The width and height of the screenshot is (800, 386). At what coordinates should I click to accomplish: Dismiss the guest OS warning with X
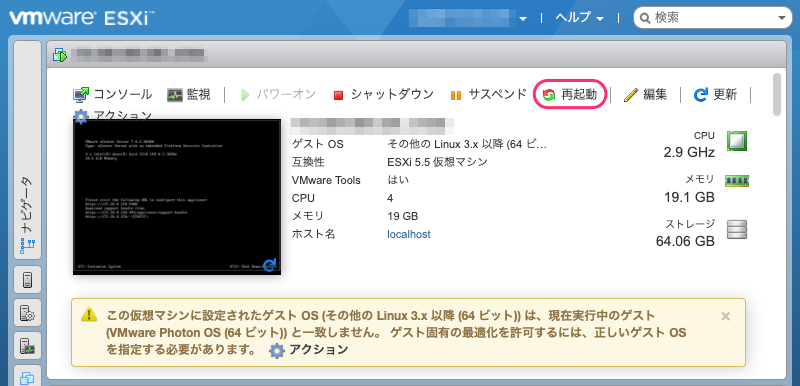coord(726,316)
